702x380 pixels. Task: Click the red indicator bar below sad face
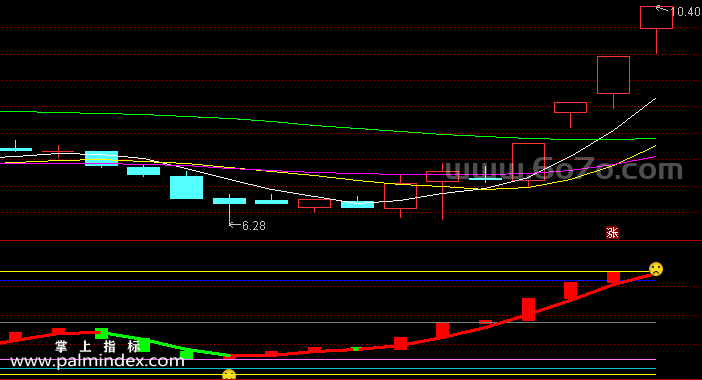pyautogui.click(x=613, y=277)
